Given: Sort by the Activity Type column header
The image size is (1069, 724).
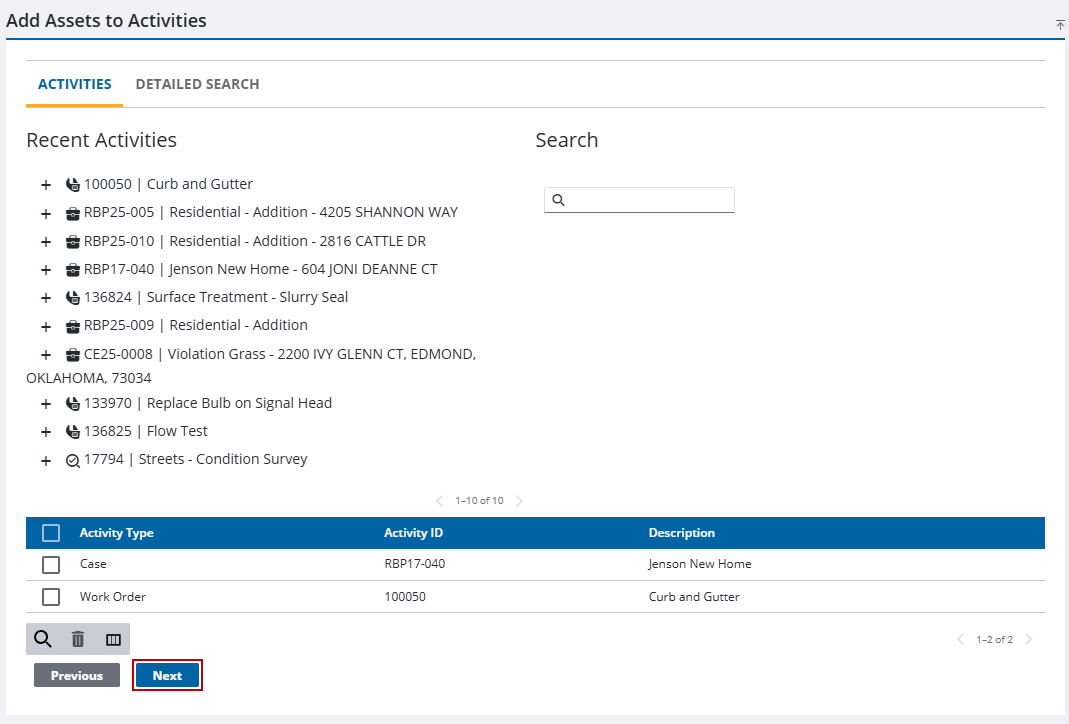Looking at the screenshot, I should click(x=117, y=533).
